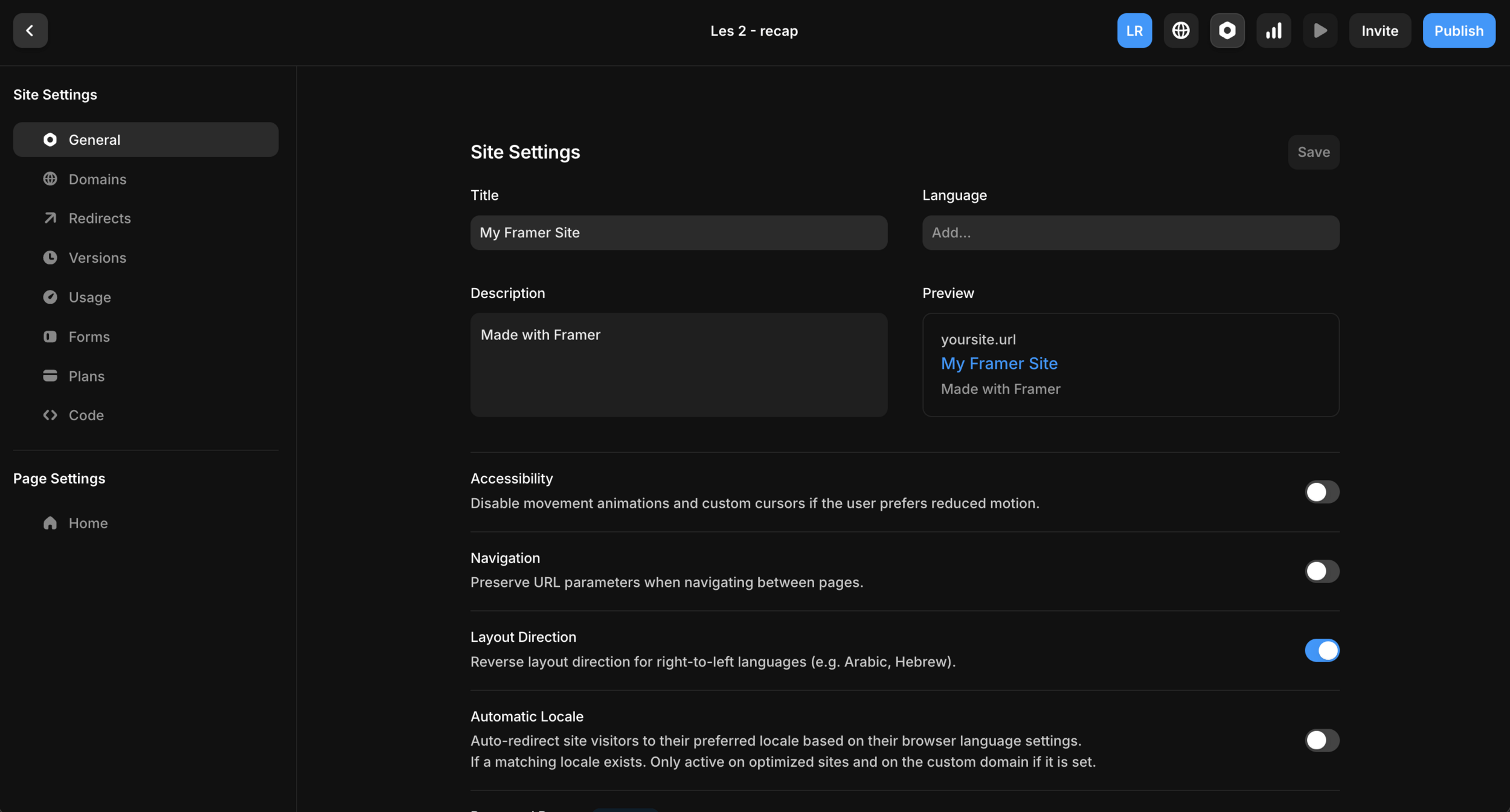Click the Language Add field
Image resolution: width=1510 pixels, height=812 pixels.
coord(1130,232)
